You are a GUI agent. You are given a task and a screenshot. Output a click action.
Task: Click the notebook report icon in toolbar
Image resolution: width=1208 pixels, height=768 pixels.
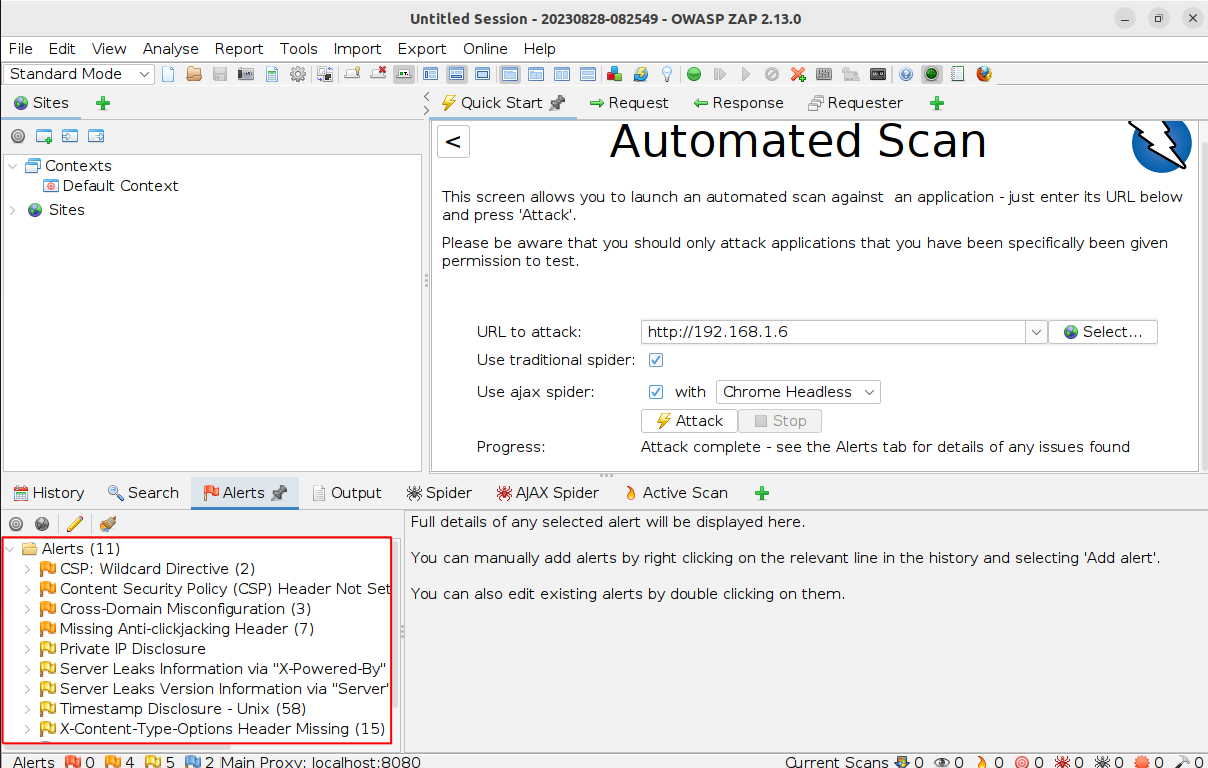coord(957,74)
